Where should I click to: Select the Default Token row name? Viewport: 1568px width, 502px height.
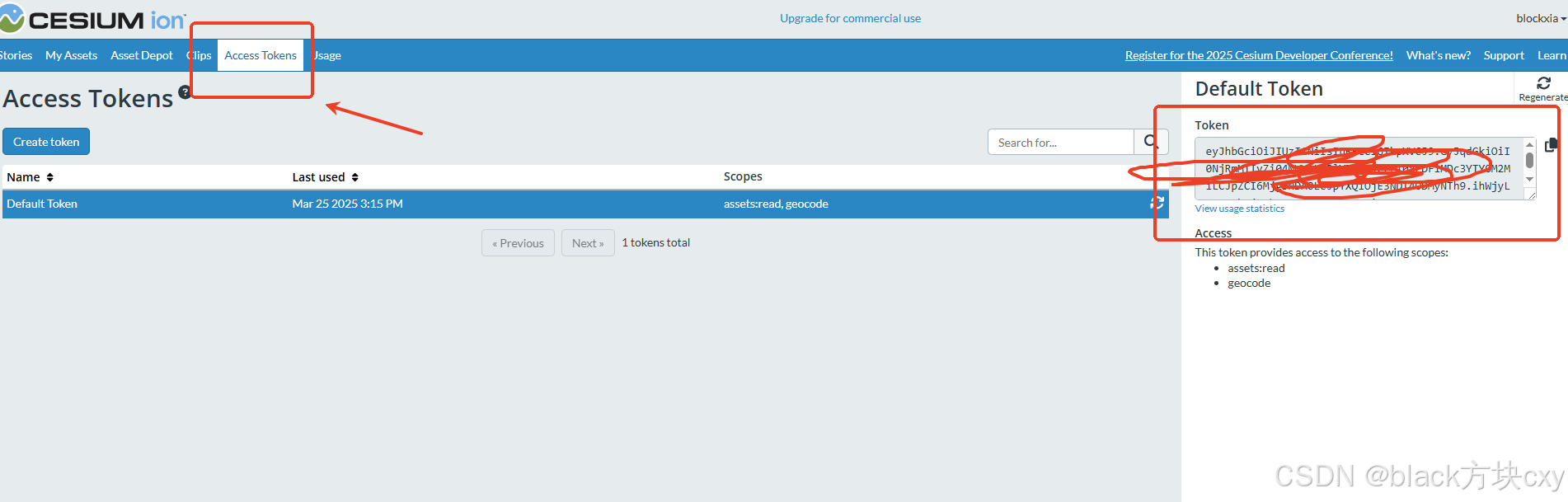coord(42,204)
